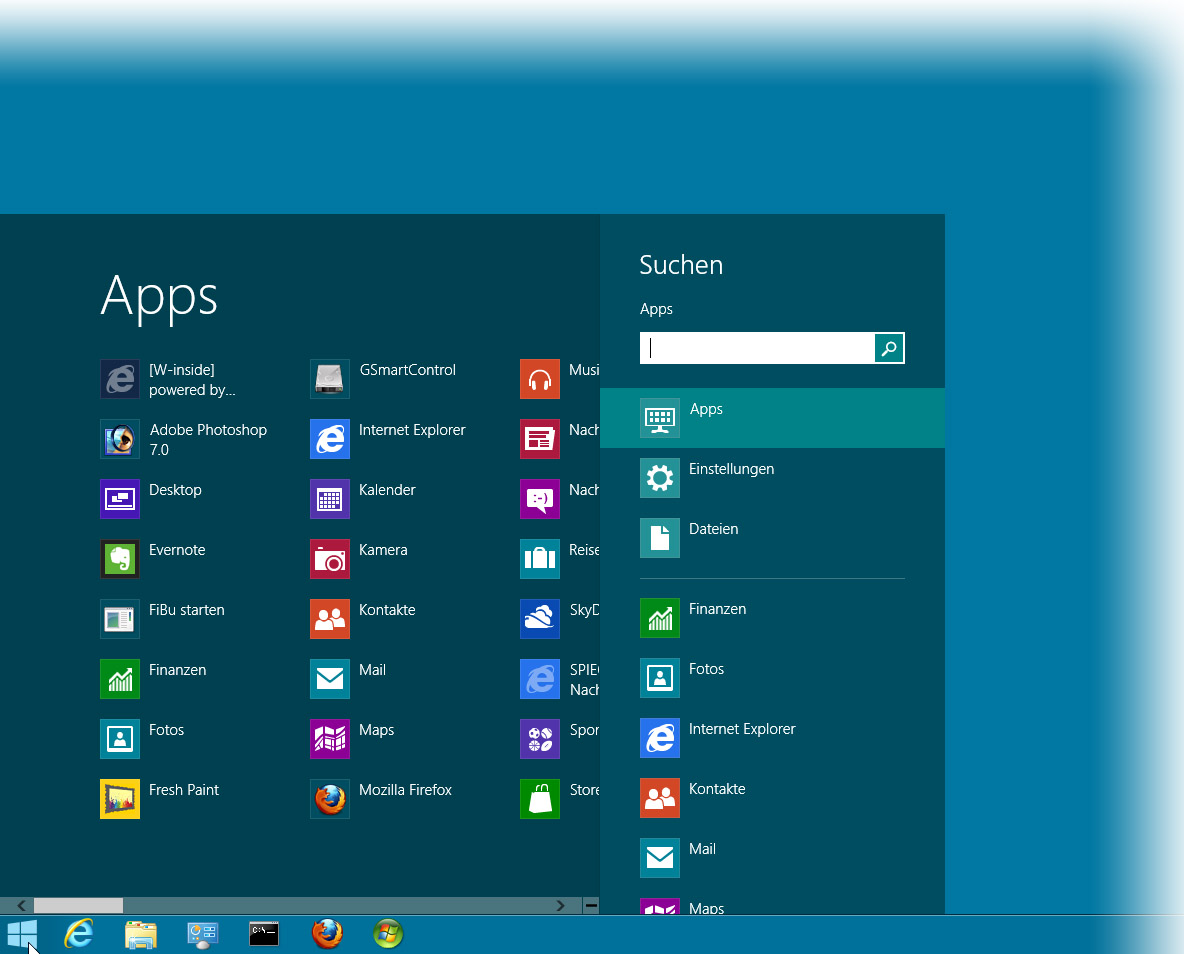The image size is (1184, 954).
Task: Search within Fotos in Suchen panel
Action: coord(772,678)
